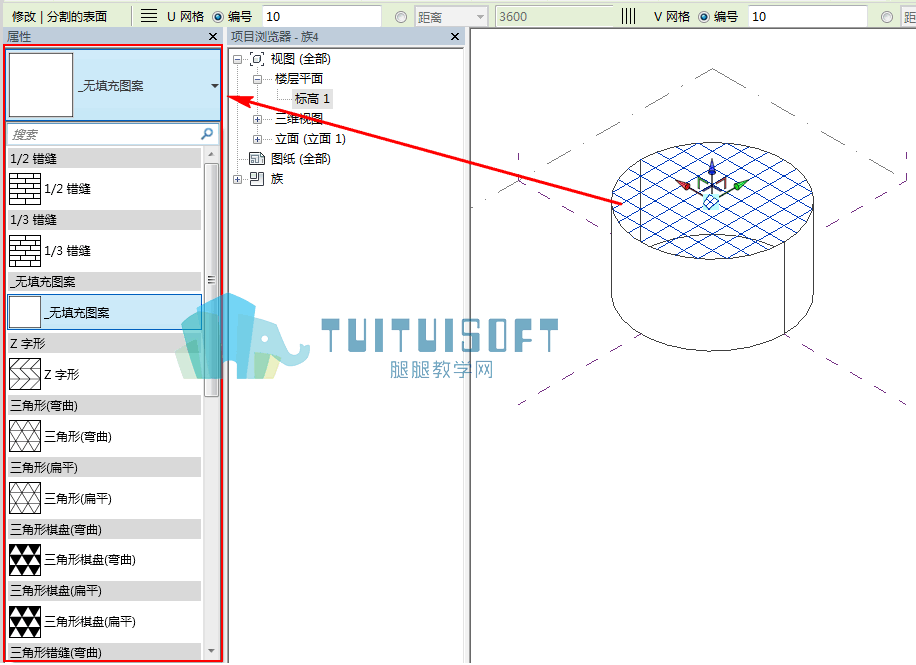The image size is (916, 665).
Task: Click the 图纸 (全部) sheets icon
Action: click(257, 158)
